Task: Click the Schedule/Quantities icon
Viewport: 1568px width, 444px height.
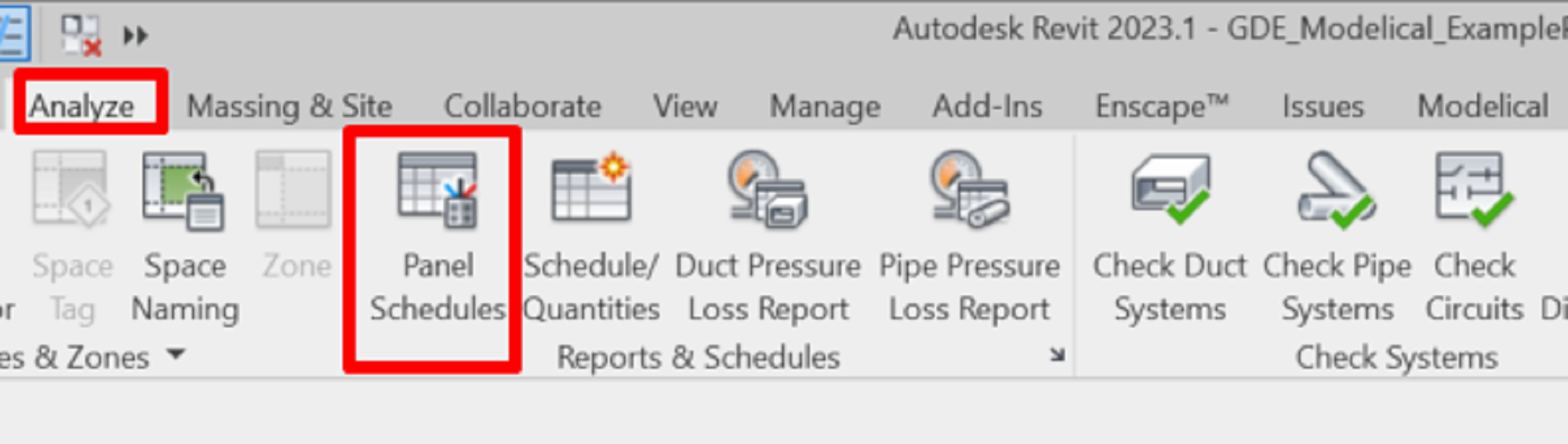Action: (592, 189)
